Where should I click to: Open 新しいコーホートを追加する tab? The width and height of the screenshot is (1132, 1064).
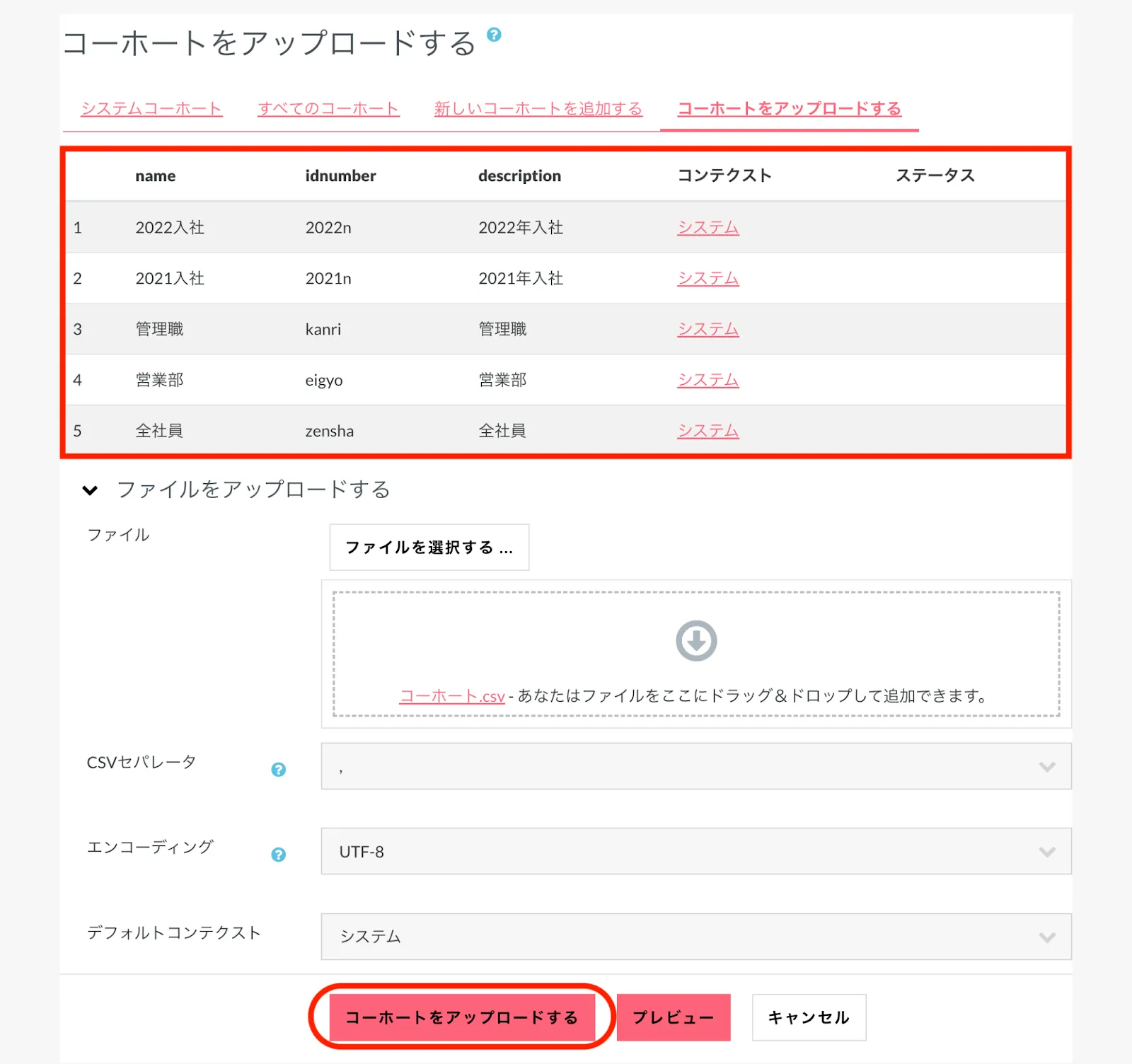538,109
